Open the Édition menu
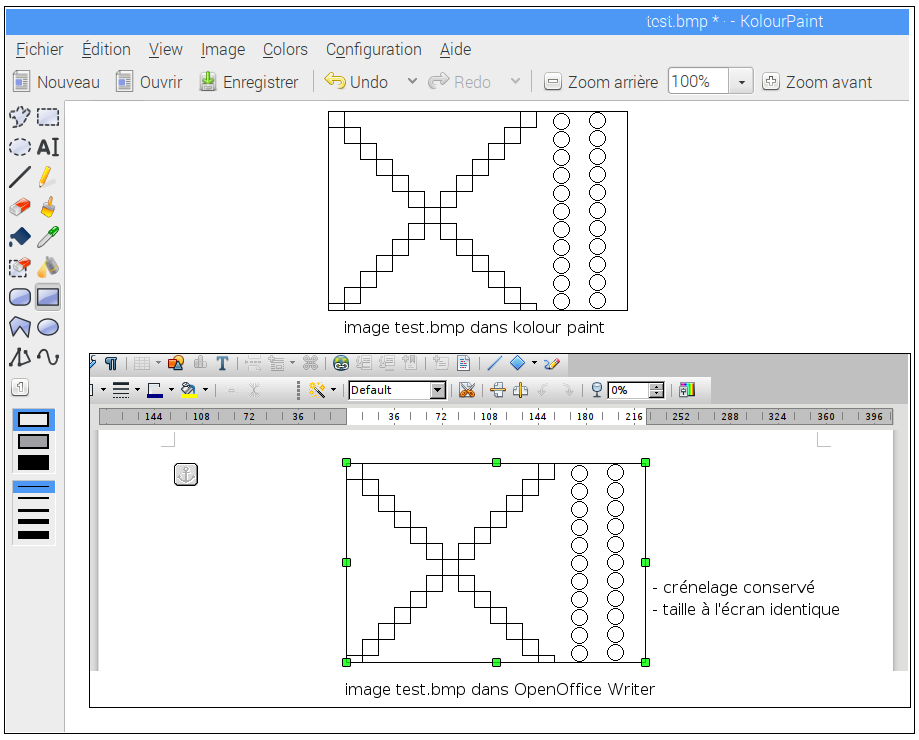The height and width of the screenshot is (740, 919). (x=106, y=49)
